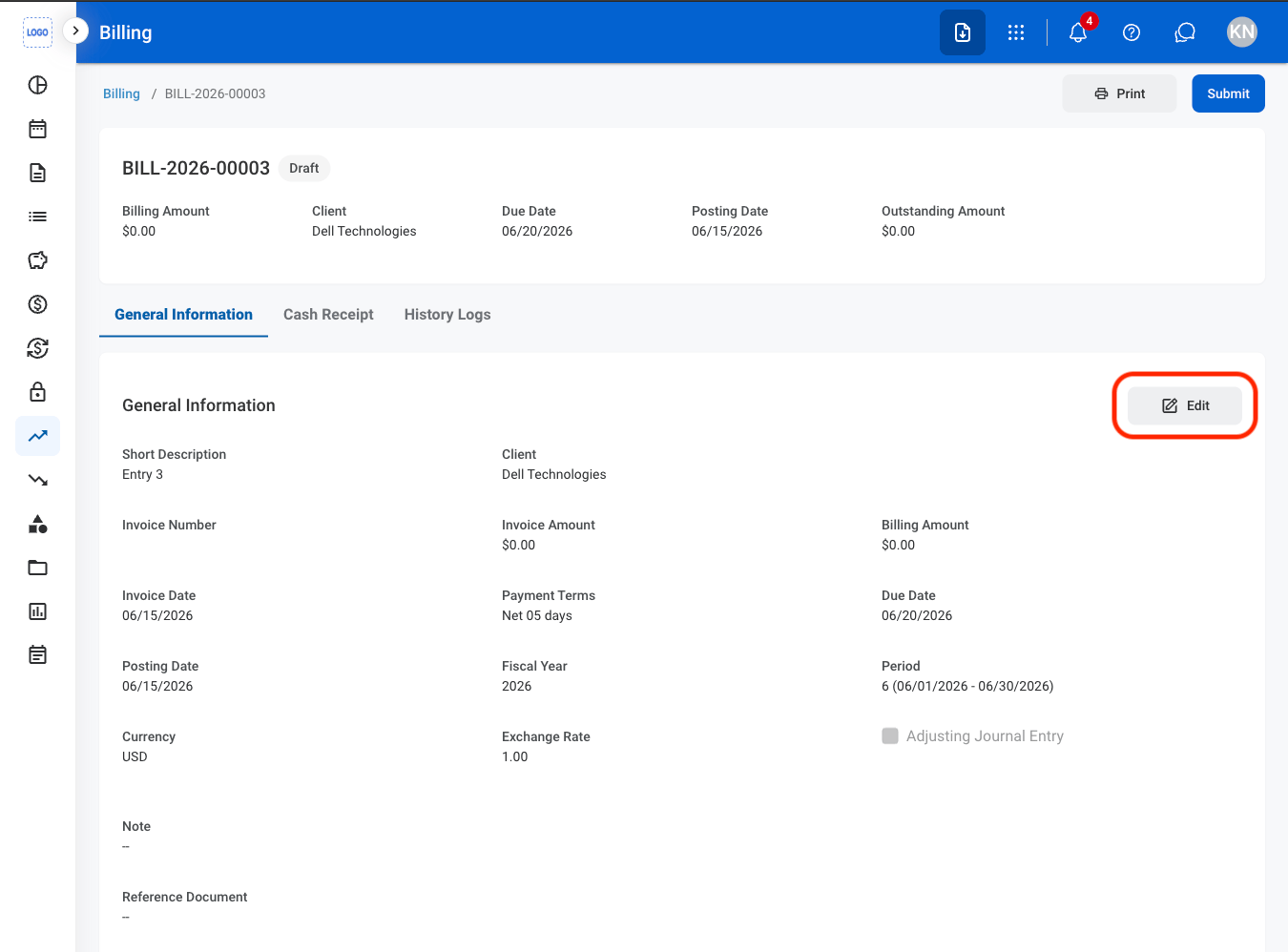Image resolution: width=1288 pixels, height=952 pixels.
Task: Click the help question mark icon
Action: (x=1132, y=32)
